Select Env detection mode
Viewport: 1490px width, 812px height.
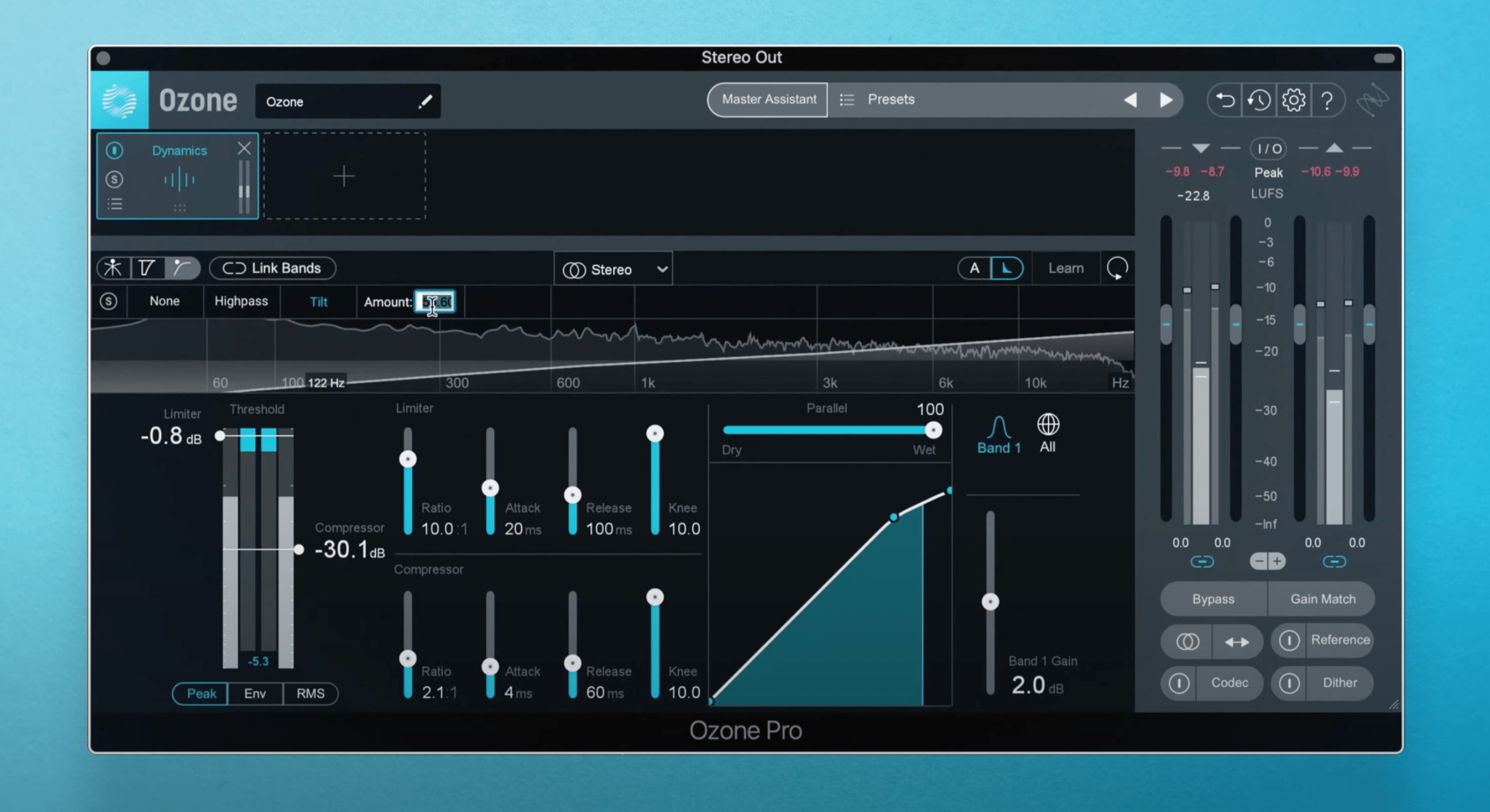point(254,694)
